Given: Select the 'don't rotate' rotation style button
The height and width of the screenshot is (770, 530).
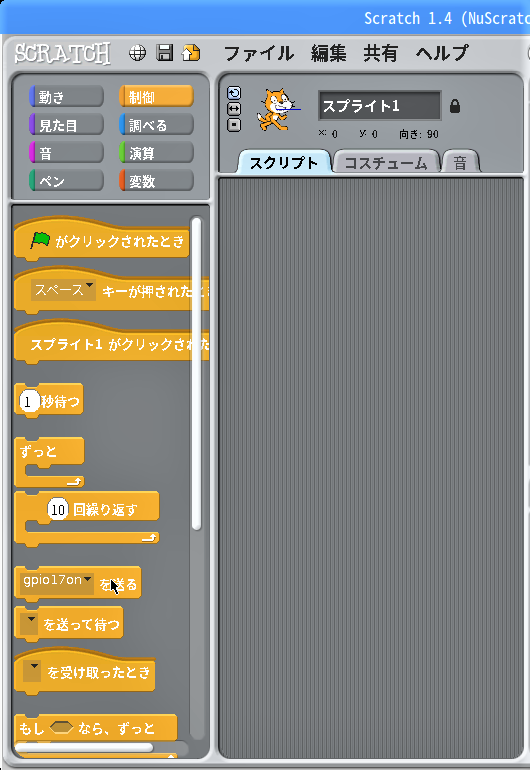Looking at the screenshot, I should tap(234, 125).
